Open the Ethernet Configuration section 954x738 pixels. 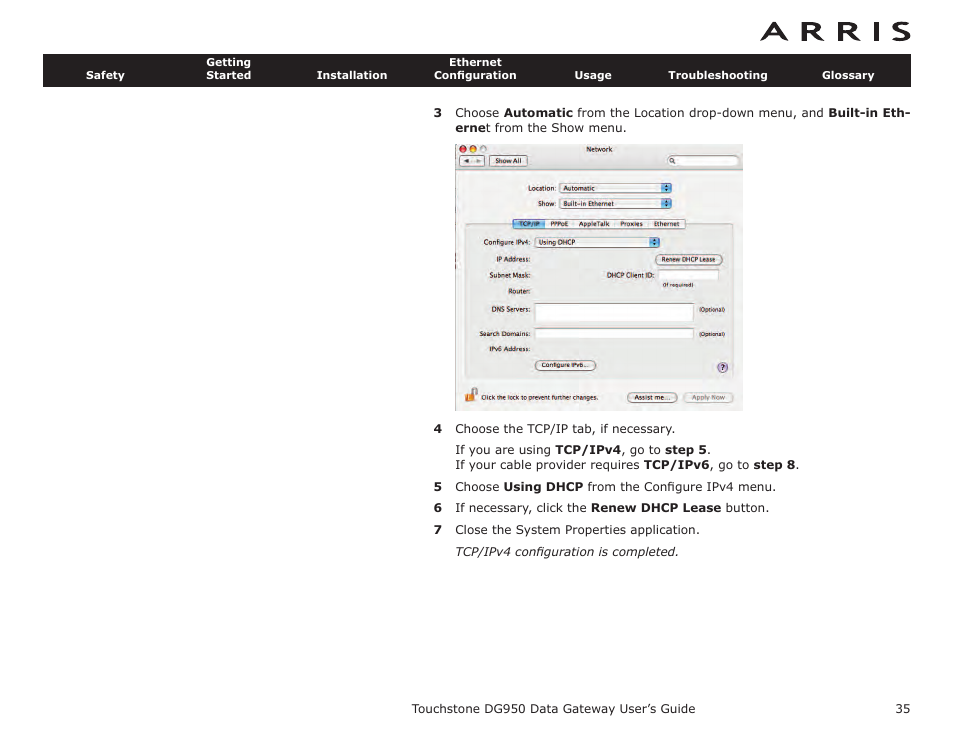475,69
